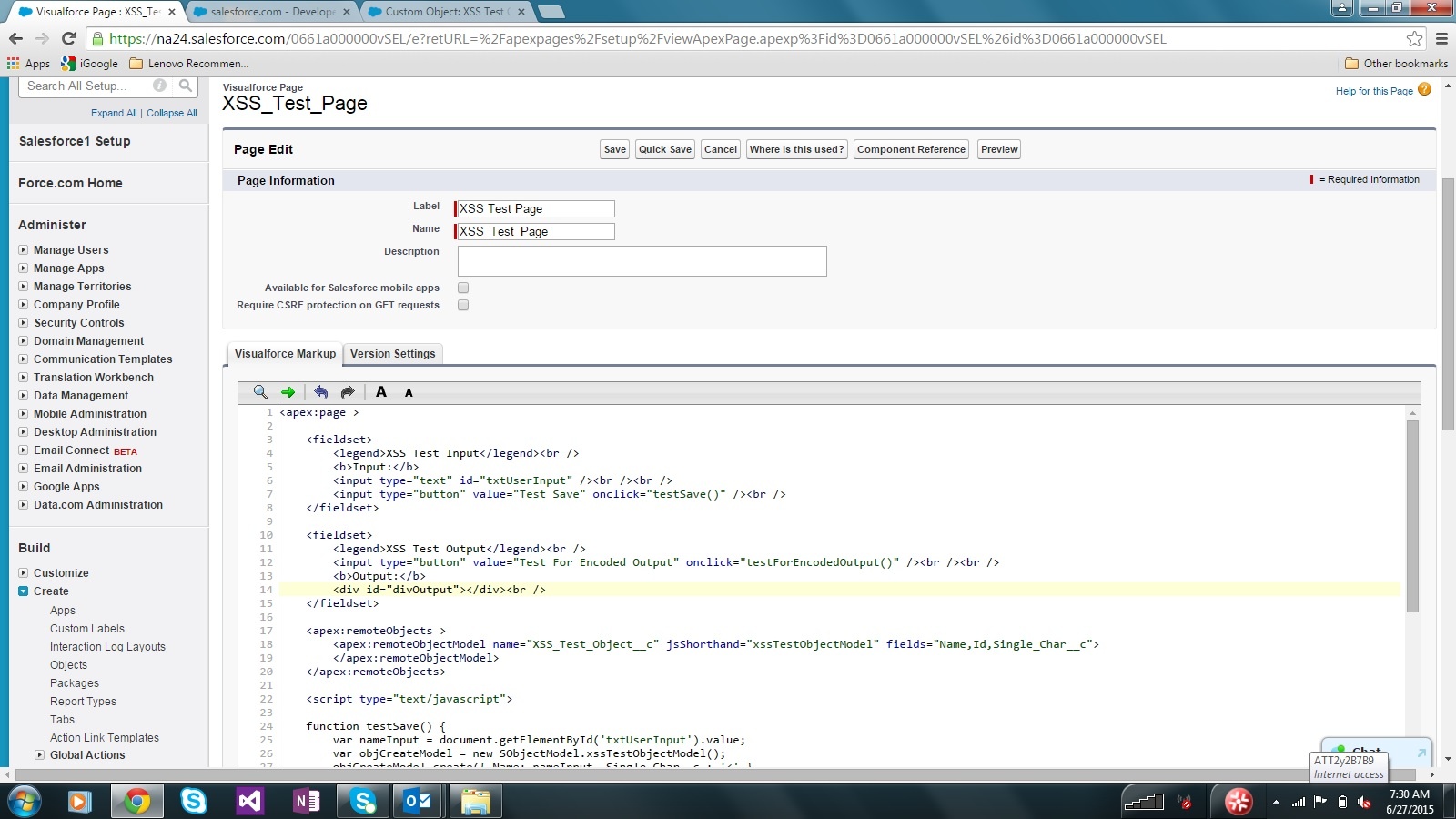Viewport: 1456px width, 819px height.
Task: Click the search info help icon
Action: pyautogui.click(x=160, y=86)
